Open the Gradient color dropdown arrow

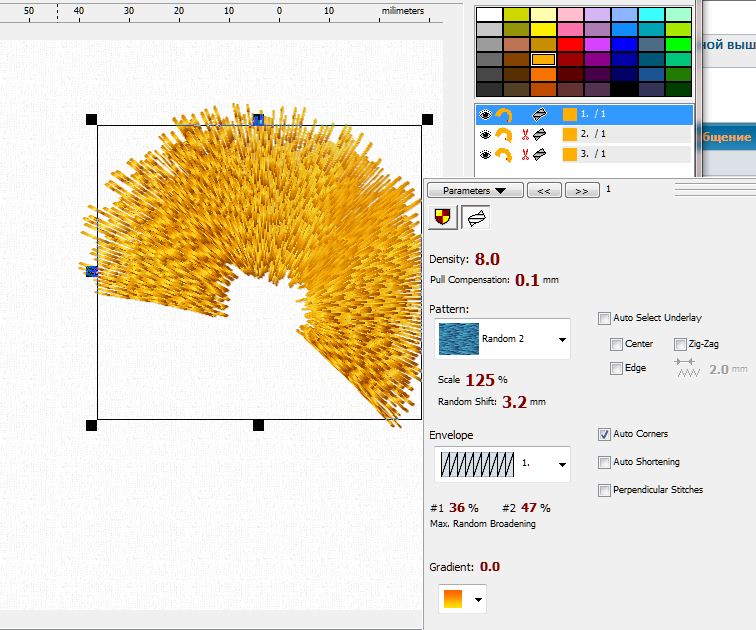pyautogui.click(x=478, y=600)
